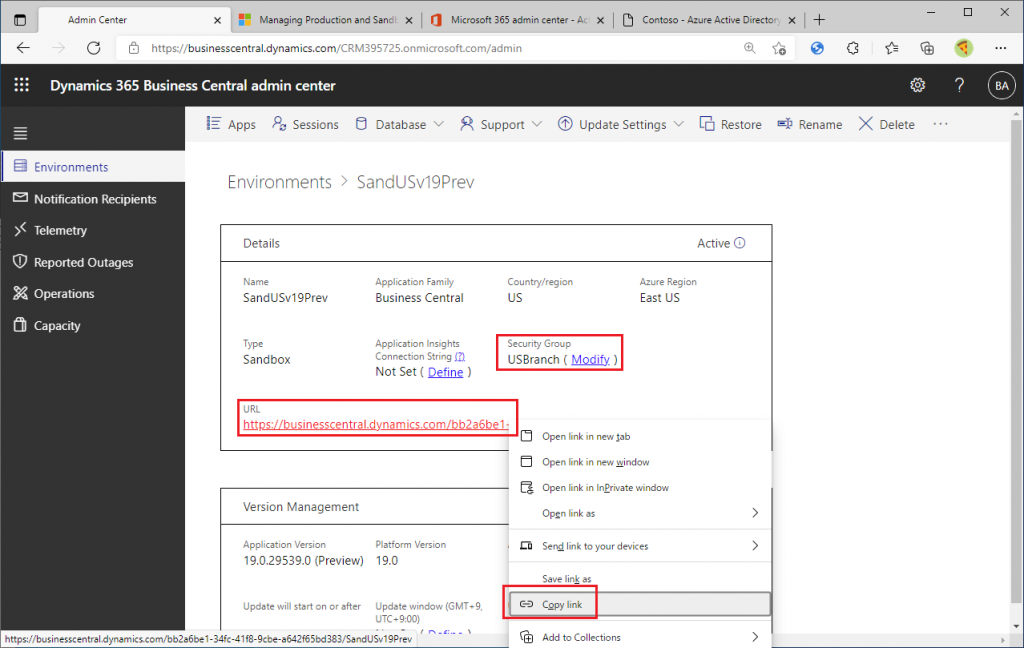Open Telemetry in the sidebar
1024x648 pixels.
point(93,230)
